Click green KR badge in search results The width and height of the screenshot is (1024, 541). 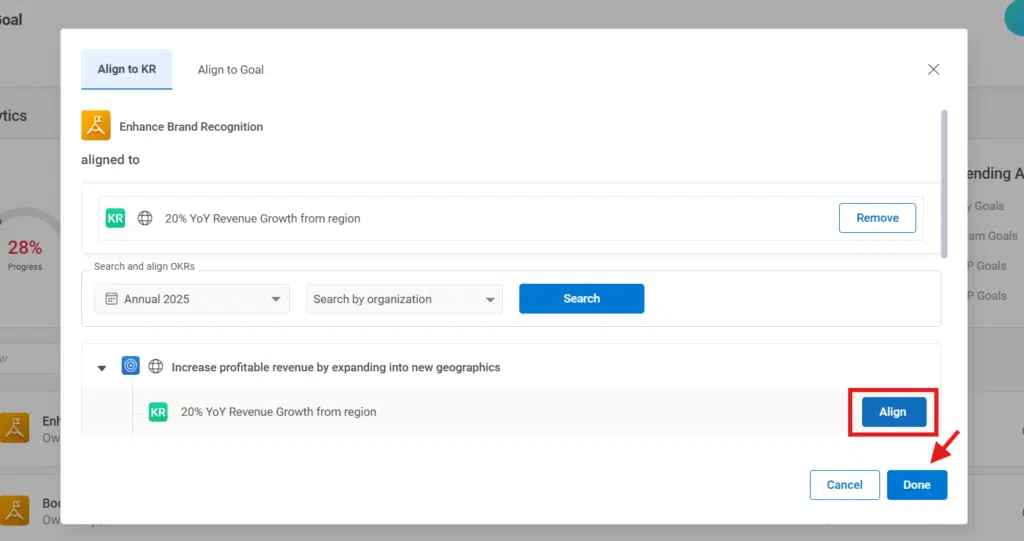[x=158, y=412]
